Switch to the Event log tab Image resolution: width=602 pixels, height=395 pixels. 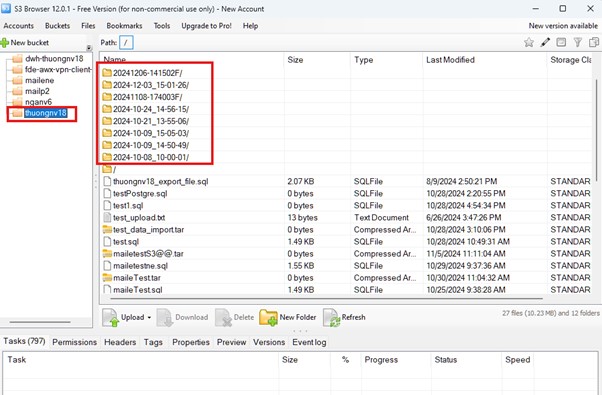[309, 342]
